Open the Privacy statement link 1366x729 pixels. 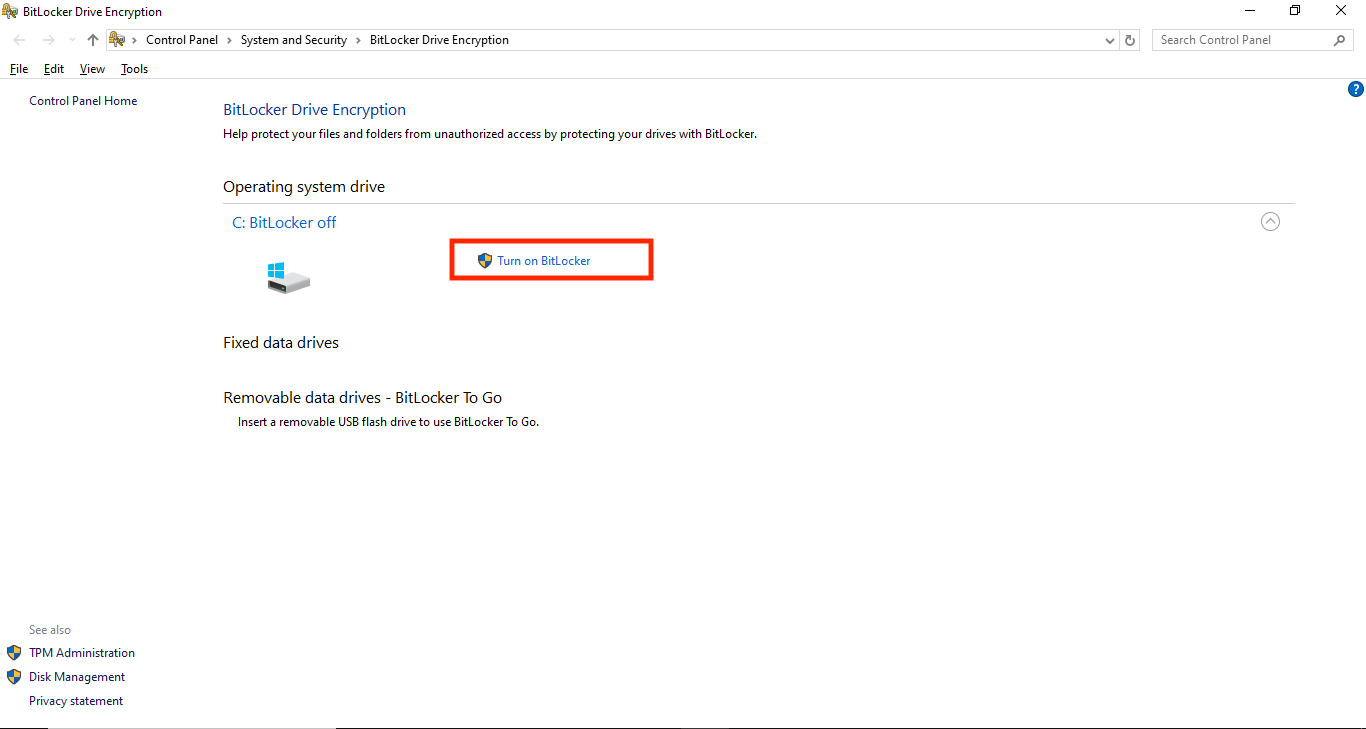[76, 701]
